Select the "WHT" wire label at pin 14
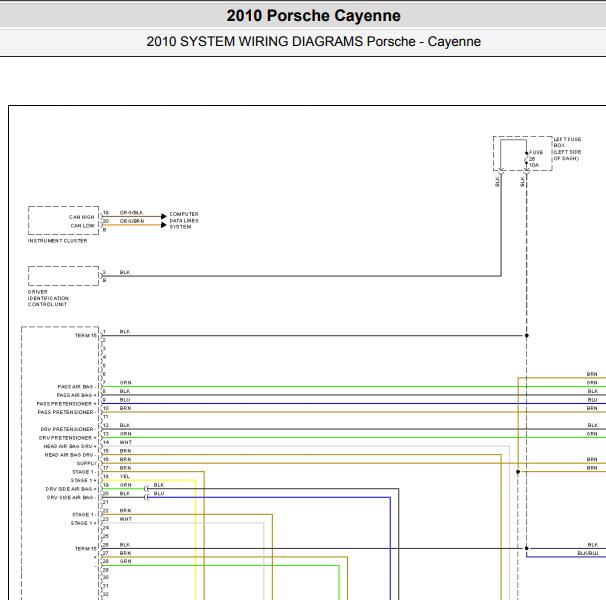The image size is (606, 600). click(126, 443)
